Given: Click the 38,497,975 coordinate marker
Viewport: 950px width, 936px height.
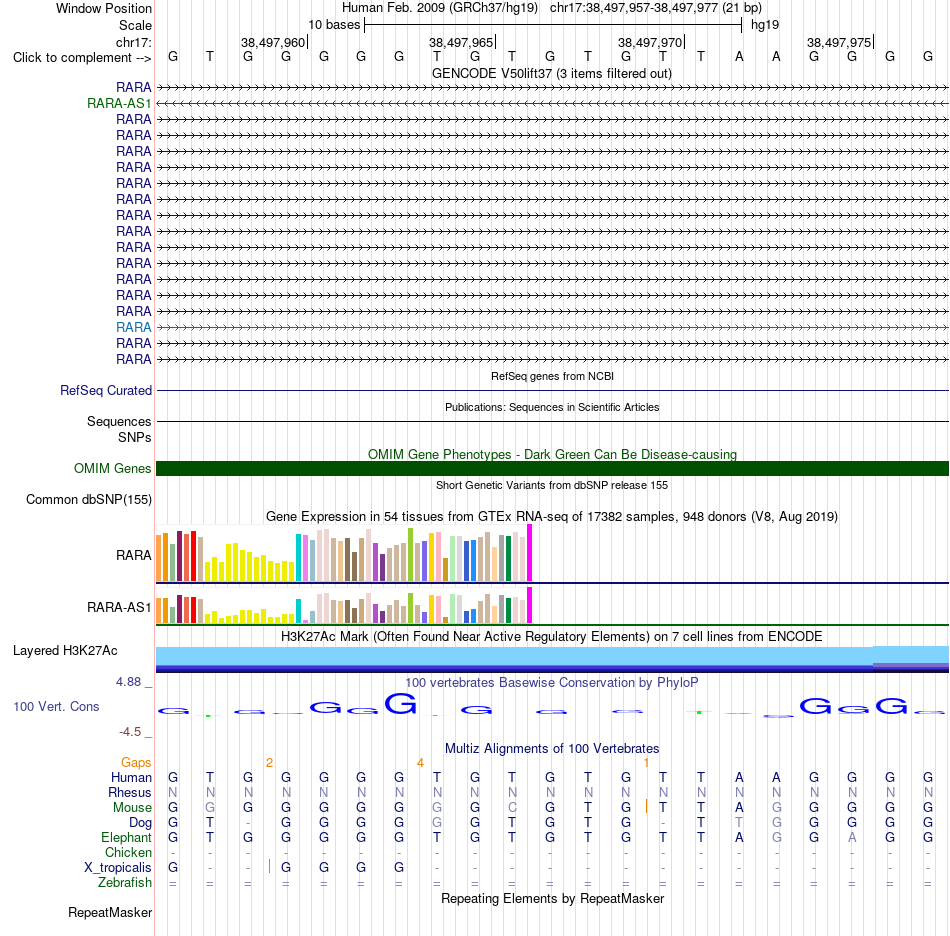Looking at the screenshot, I should [839, 42].
